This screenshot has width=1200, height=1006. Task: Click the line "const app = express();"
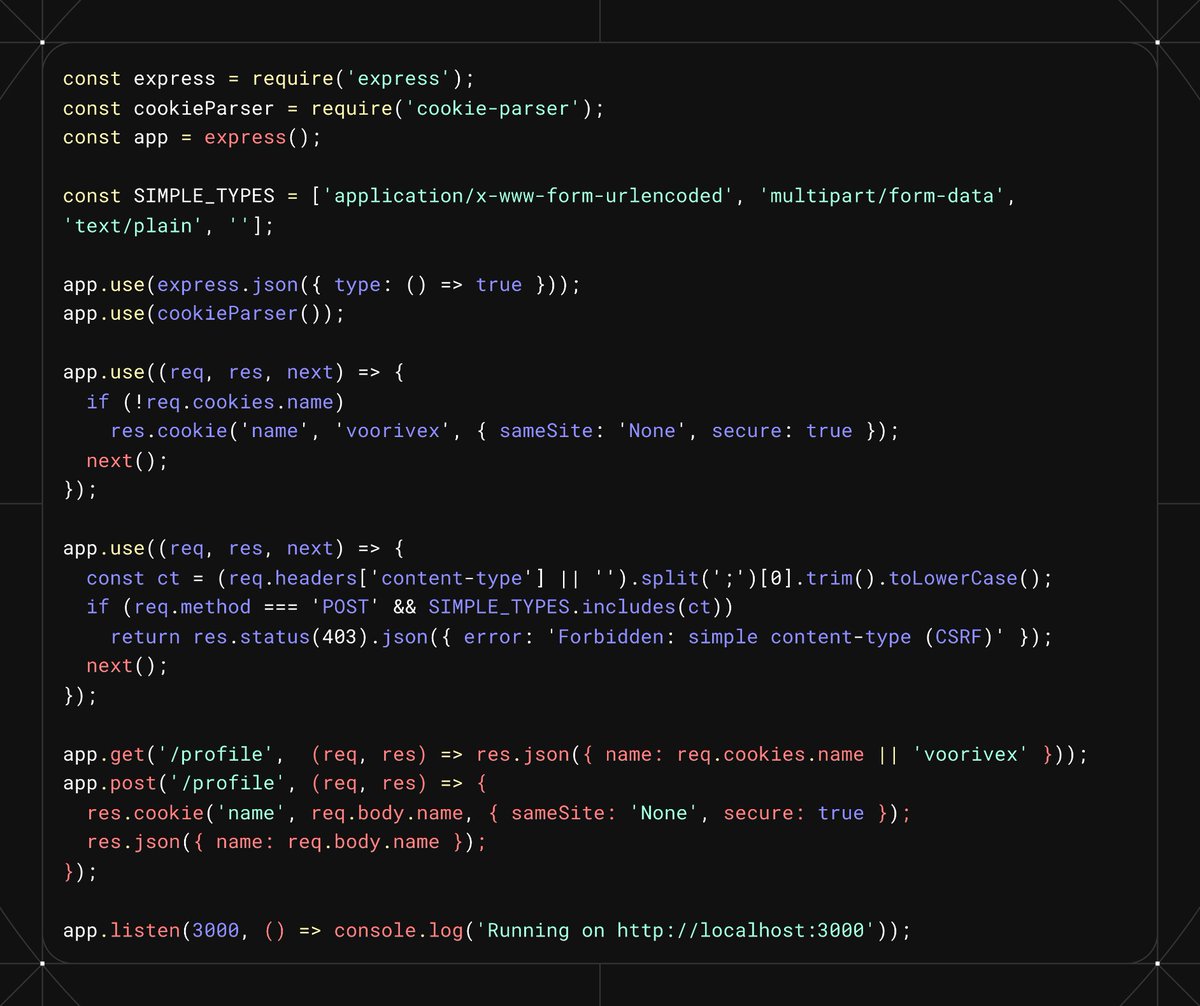click(x=192, y=138)
